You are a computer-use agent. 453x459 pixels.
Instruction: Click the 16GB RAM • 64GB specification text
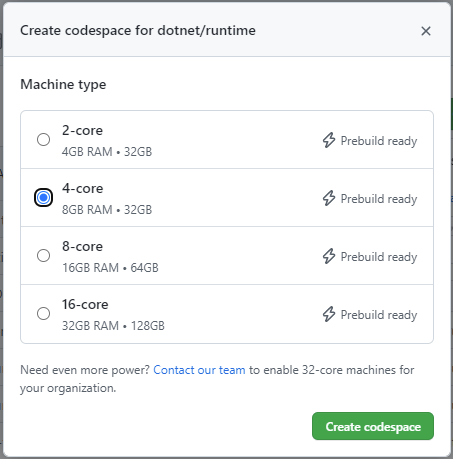(x=110, y=268)
